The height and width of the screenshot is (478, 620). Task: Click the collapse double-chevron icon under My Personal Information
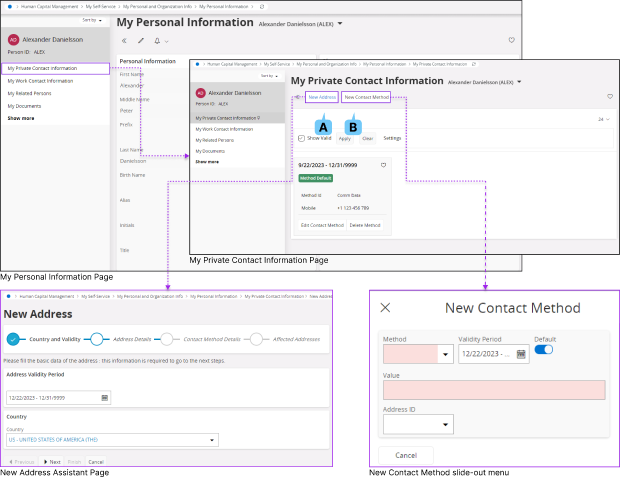[124, 41]
